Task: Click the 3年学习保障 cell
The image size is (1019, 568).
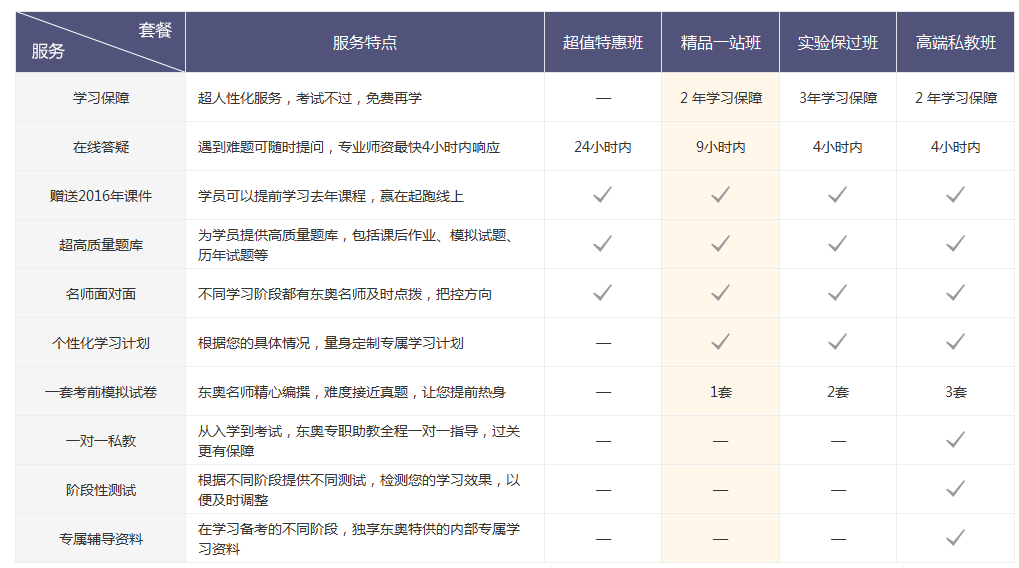Action: [x=837, y=98]
